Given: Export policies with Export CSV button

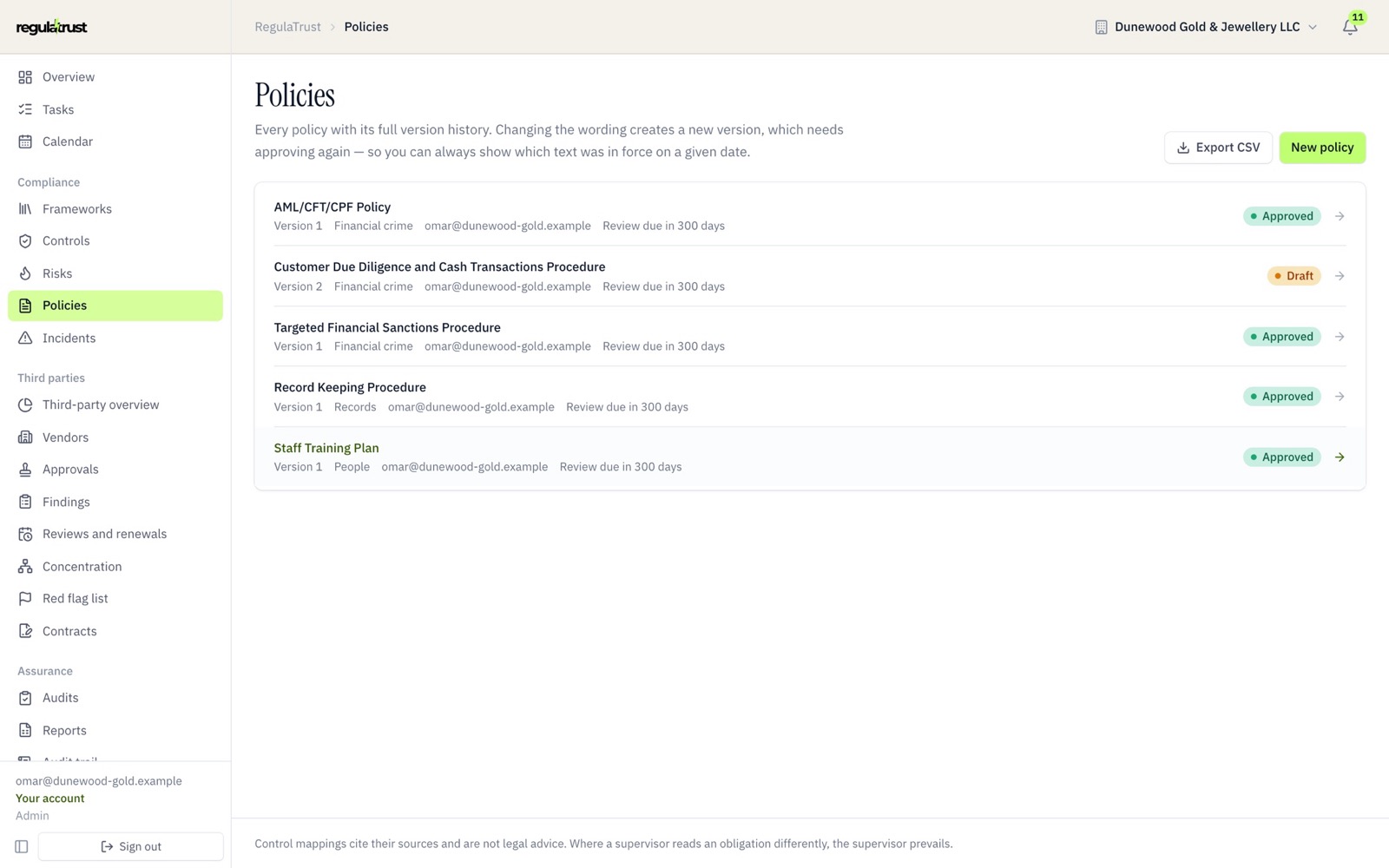Looking at the screenshot, I should coord(1218,148).
